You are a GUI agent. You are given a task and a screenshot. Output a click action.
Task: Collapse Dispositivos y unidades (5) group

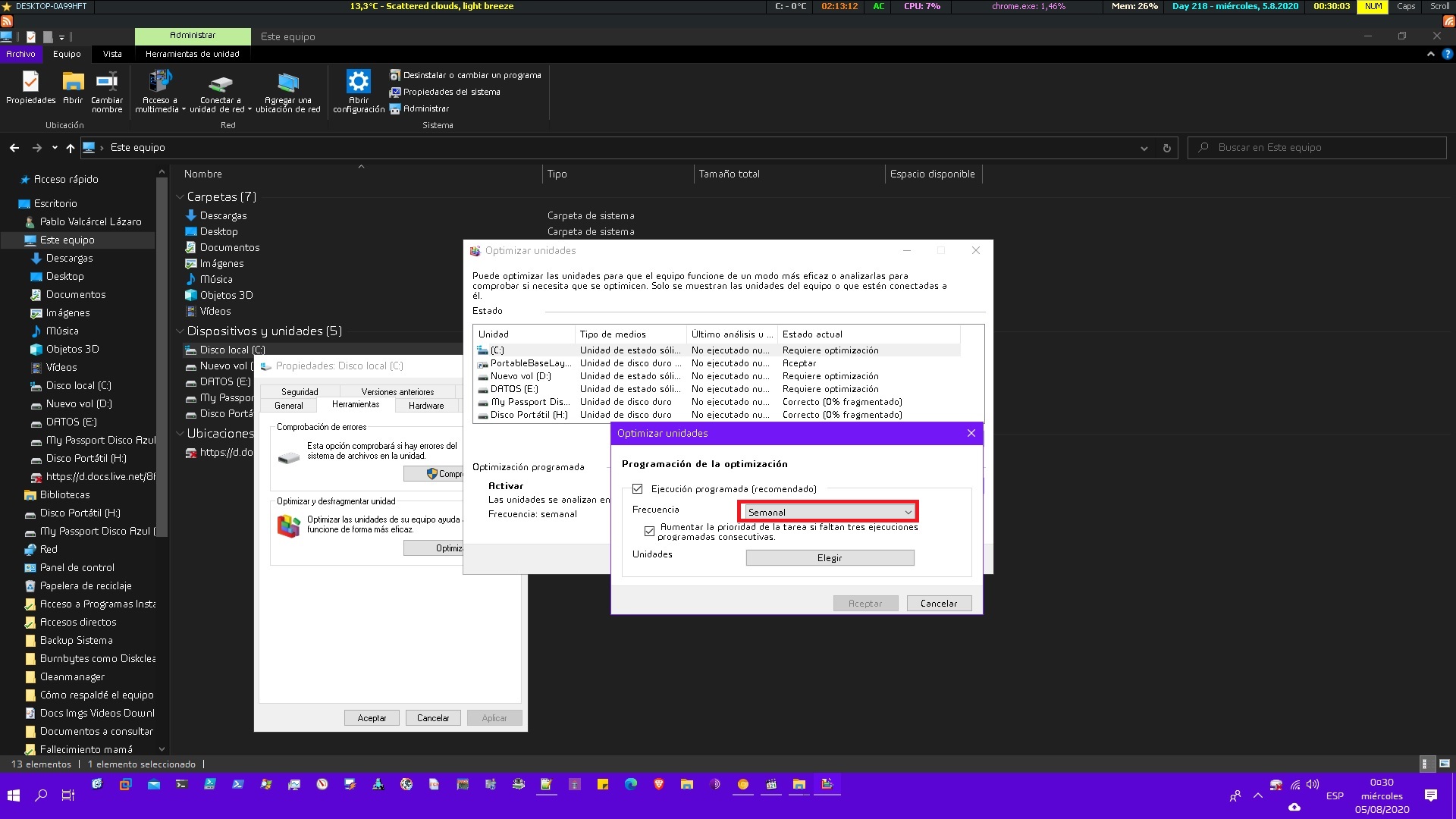coord(180,331)
